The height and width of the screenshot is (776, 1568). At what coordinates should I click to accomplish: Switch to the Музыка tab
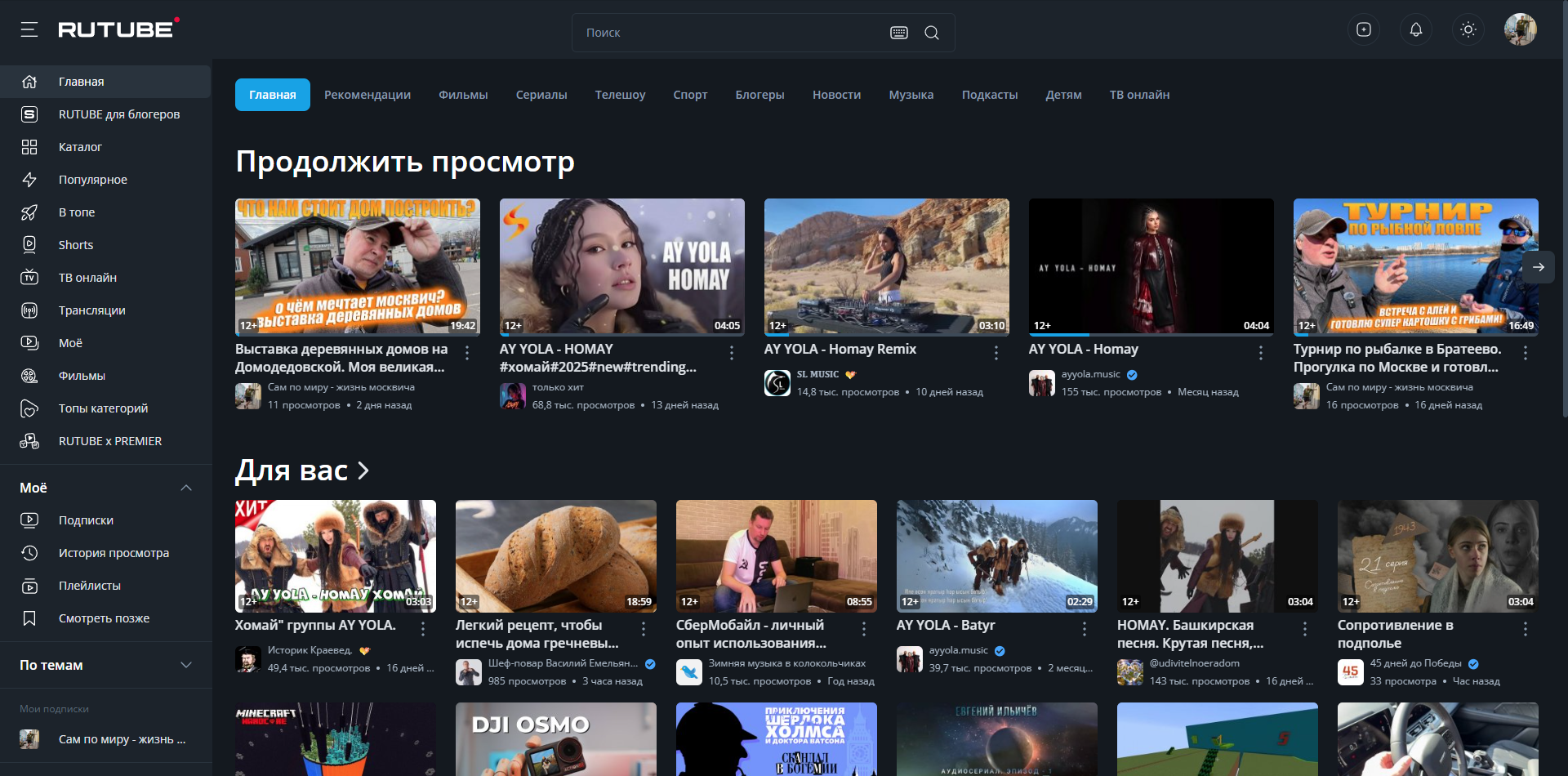pyautogui.click(x=911, y=95)
